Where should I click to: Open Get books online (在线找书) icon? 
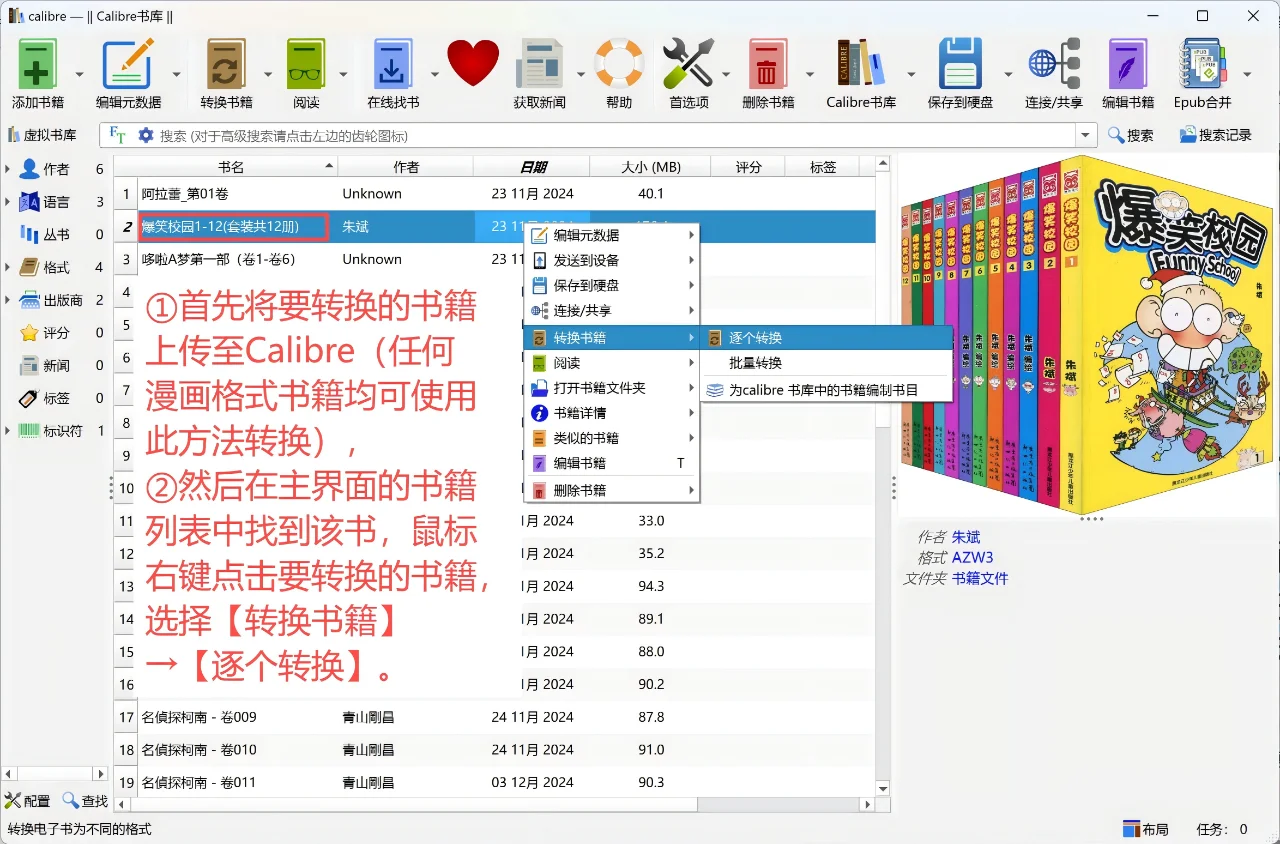pyautogui.click(x=393, y=64)
